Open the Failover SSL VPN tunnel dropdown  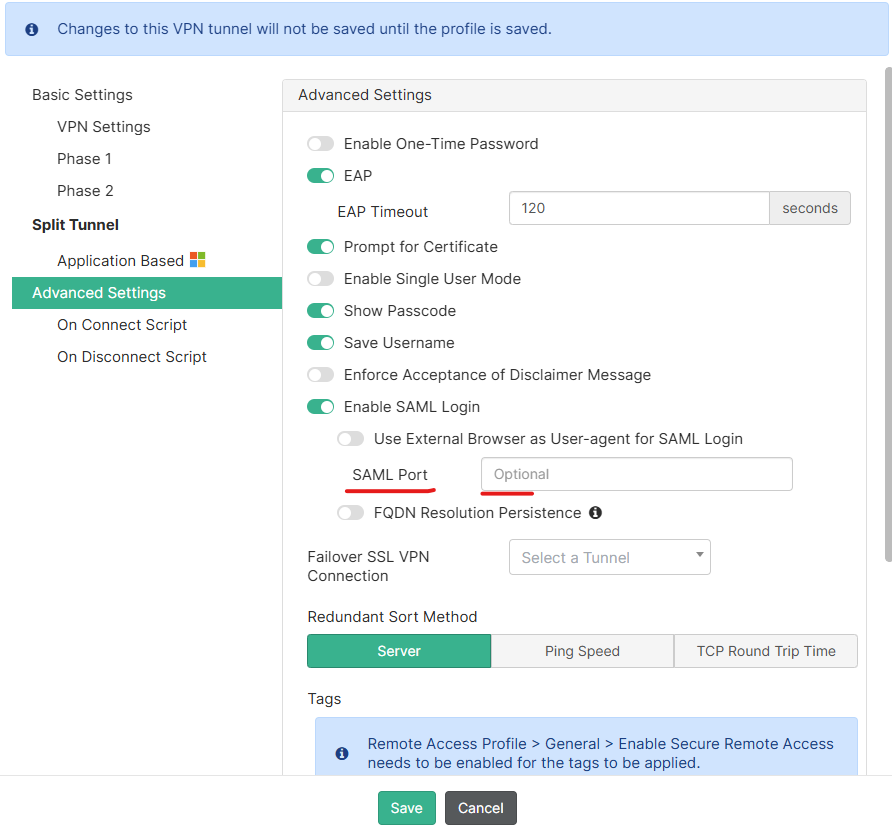pos(609,557)
